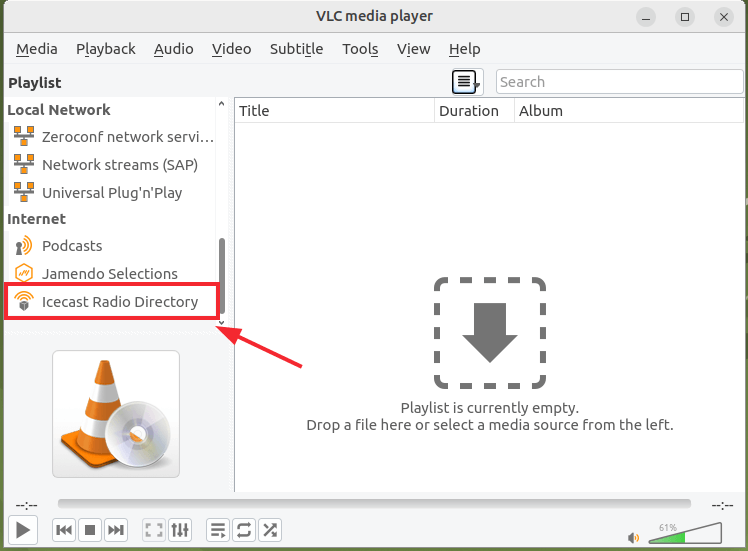This screenshot has width=748, height=551.
Task: Select Jamendo Selections source
Action: (x=113, y=274)
